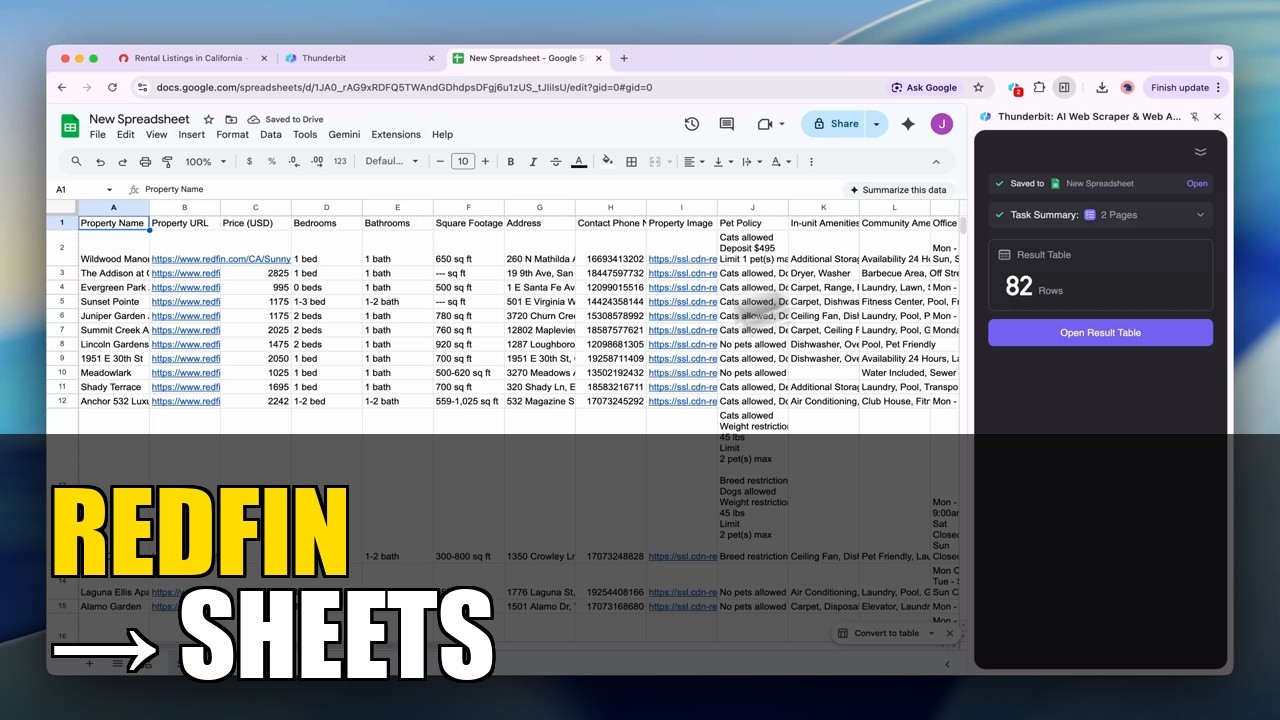Viewport: 1280px width, 720px height.
Task: Toggle strikethrough formatting
Action: 555,161
